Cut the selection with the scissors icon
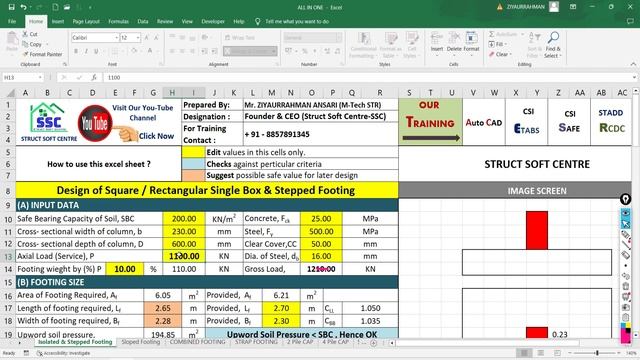The width and height of the screenshot is (640, 360). [x=25, y=34]
